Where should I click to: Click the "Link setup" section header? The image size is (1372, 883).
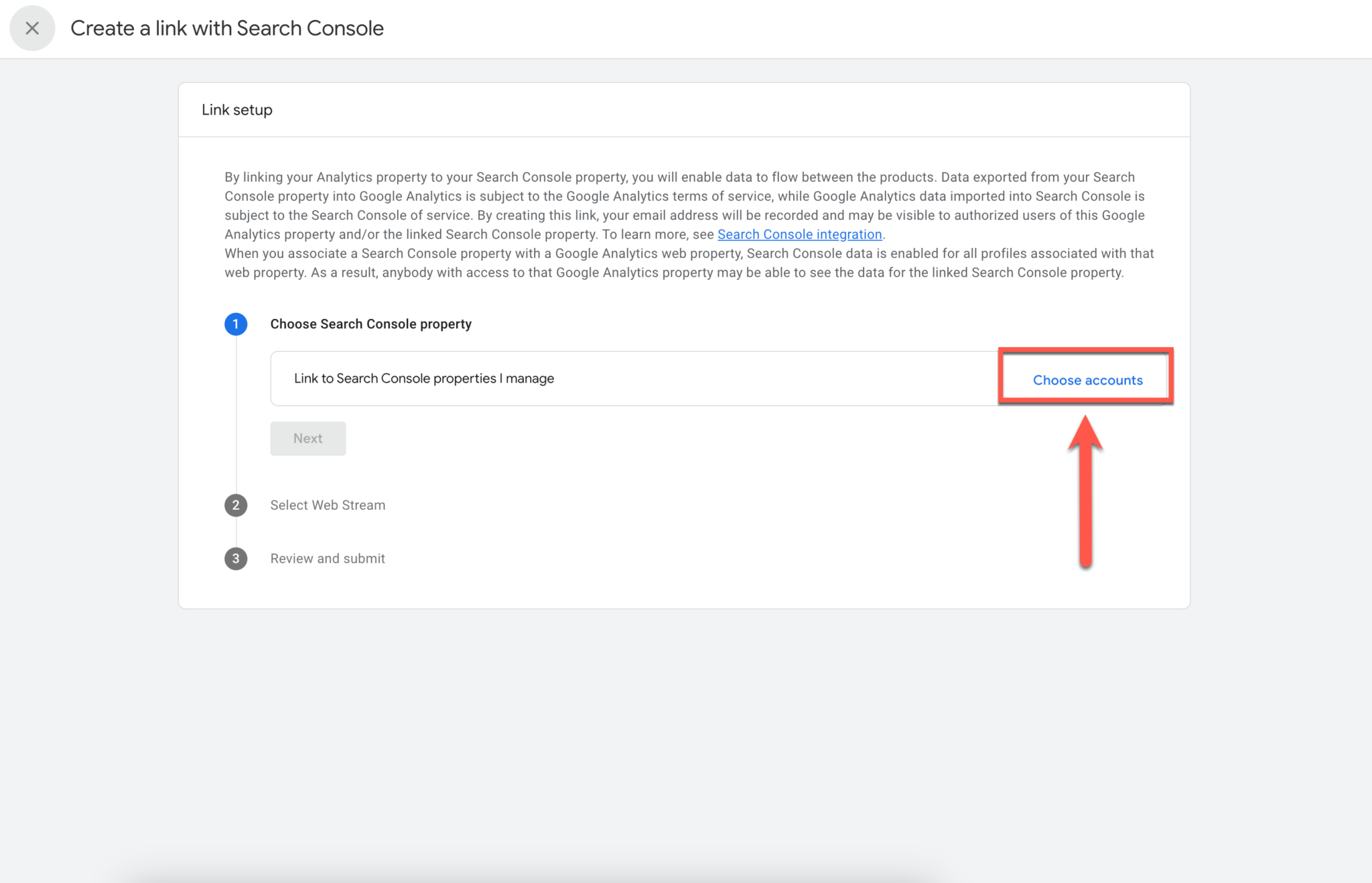(x=236, y=109)
